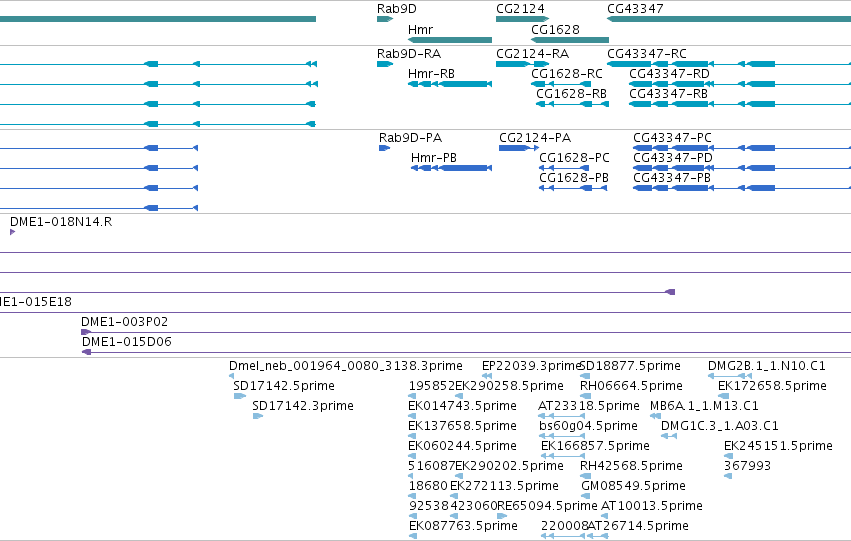Click the EK245151.5prime label

(x=778, y=446)
